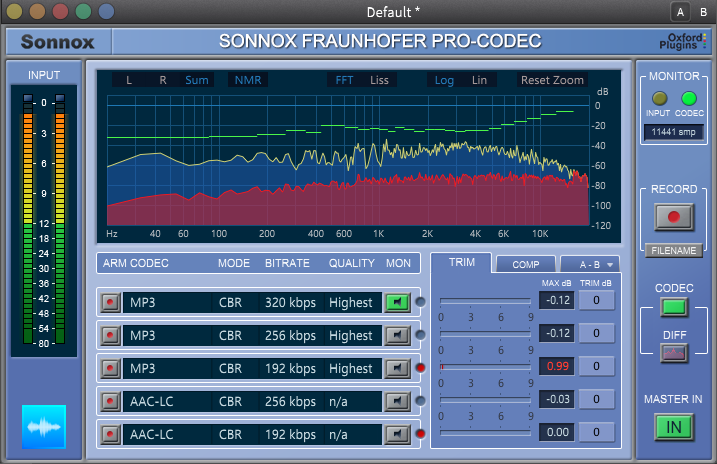The height and width of the screenshot is (464, 717).
Task: Choose Log frequency scale
Action: (444, 80)
